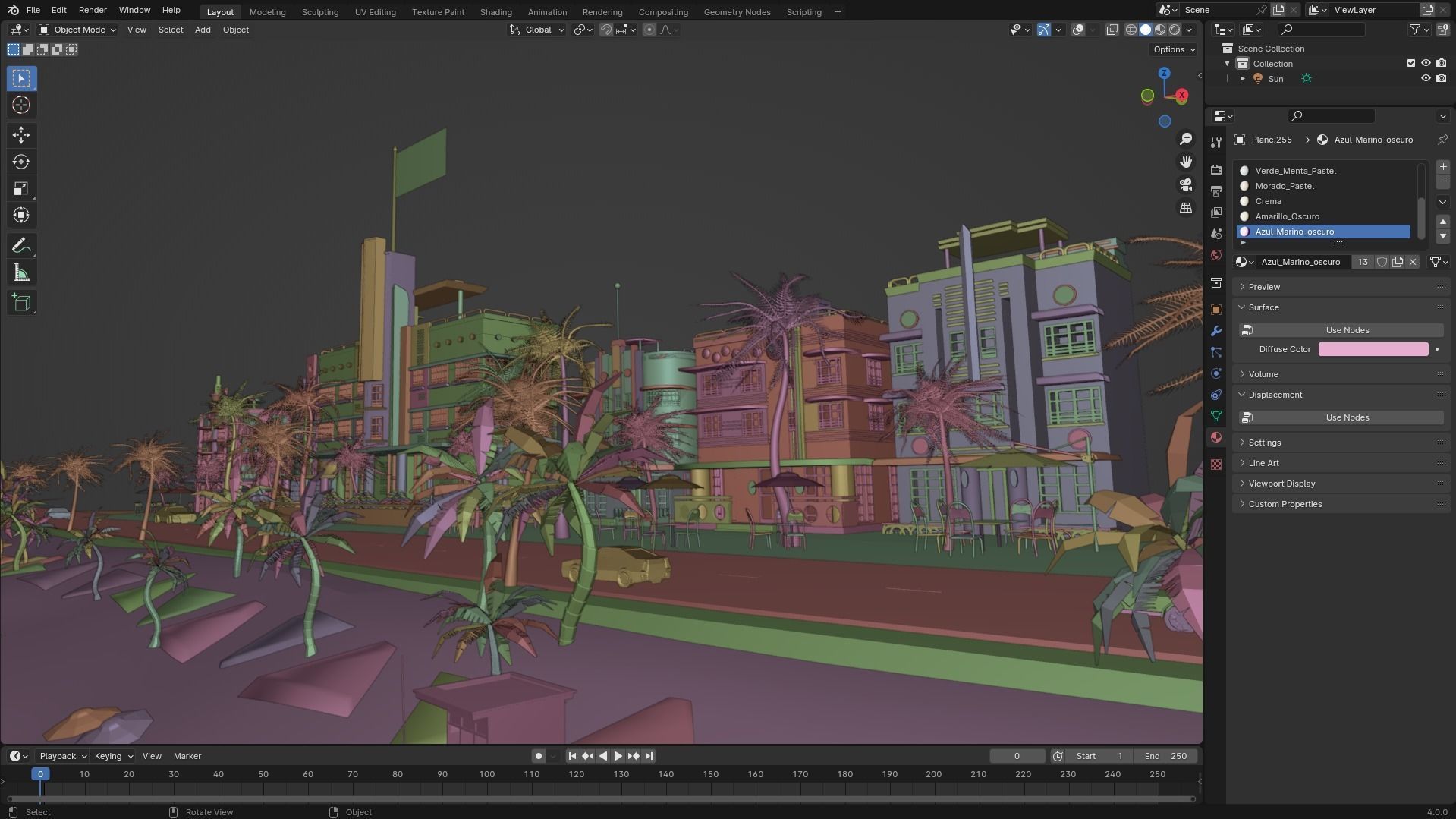
Task: Add a new material slot
Action: point(1442,167)
